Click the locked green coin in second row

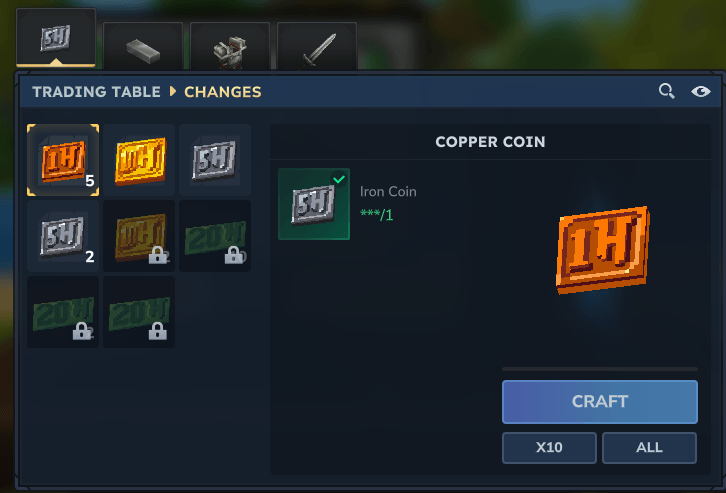(x=215, y=236)
